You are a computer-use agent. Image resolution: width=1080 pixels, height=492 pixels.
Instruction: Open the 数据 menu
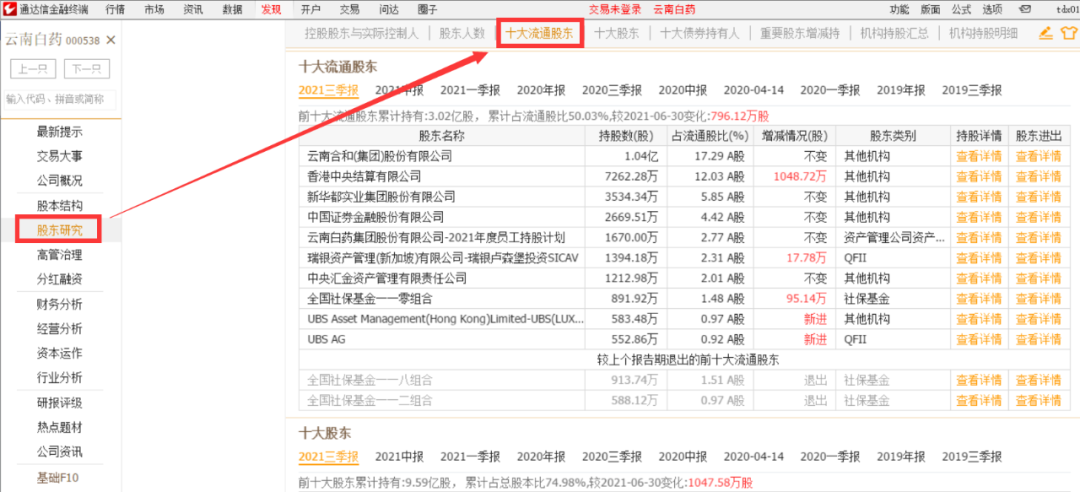[232, 9]
